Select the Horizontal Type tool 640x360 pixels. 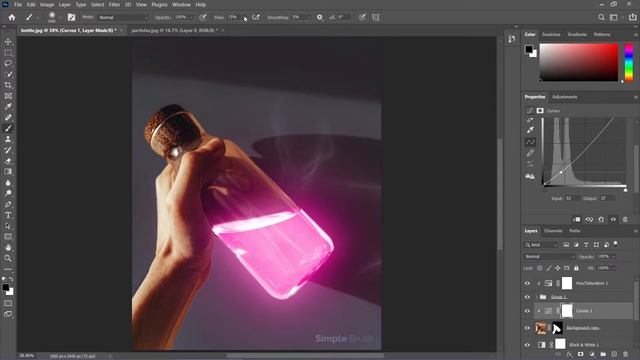[x=8, y=215]
